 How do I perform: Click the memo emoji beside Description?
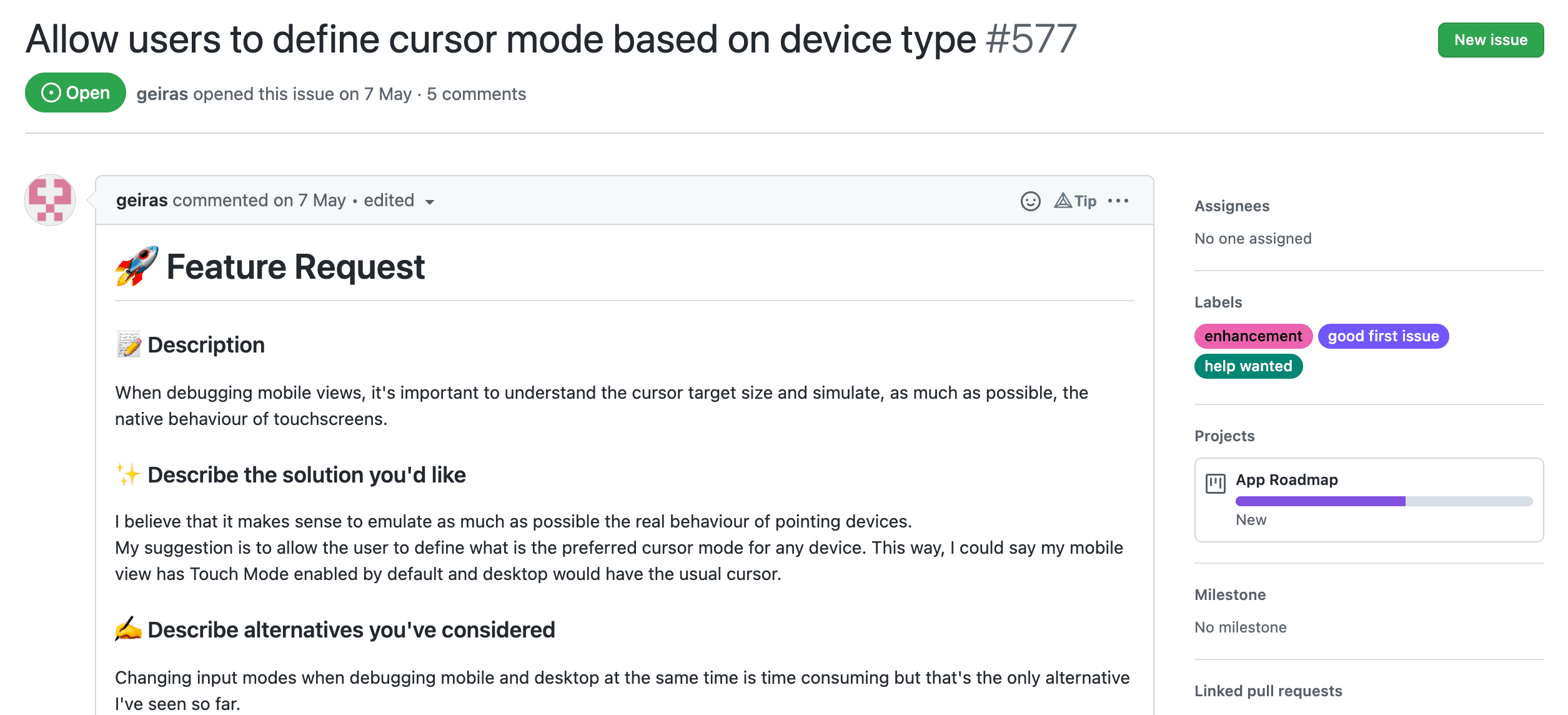pyautogui.click(x=129, y=344)
